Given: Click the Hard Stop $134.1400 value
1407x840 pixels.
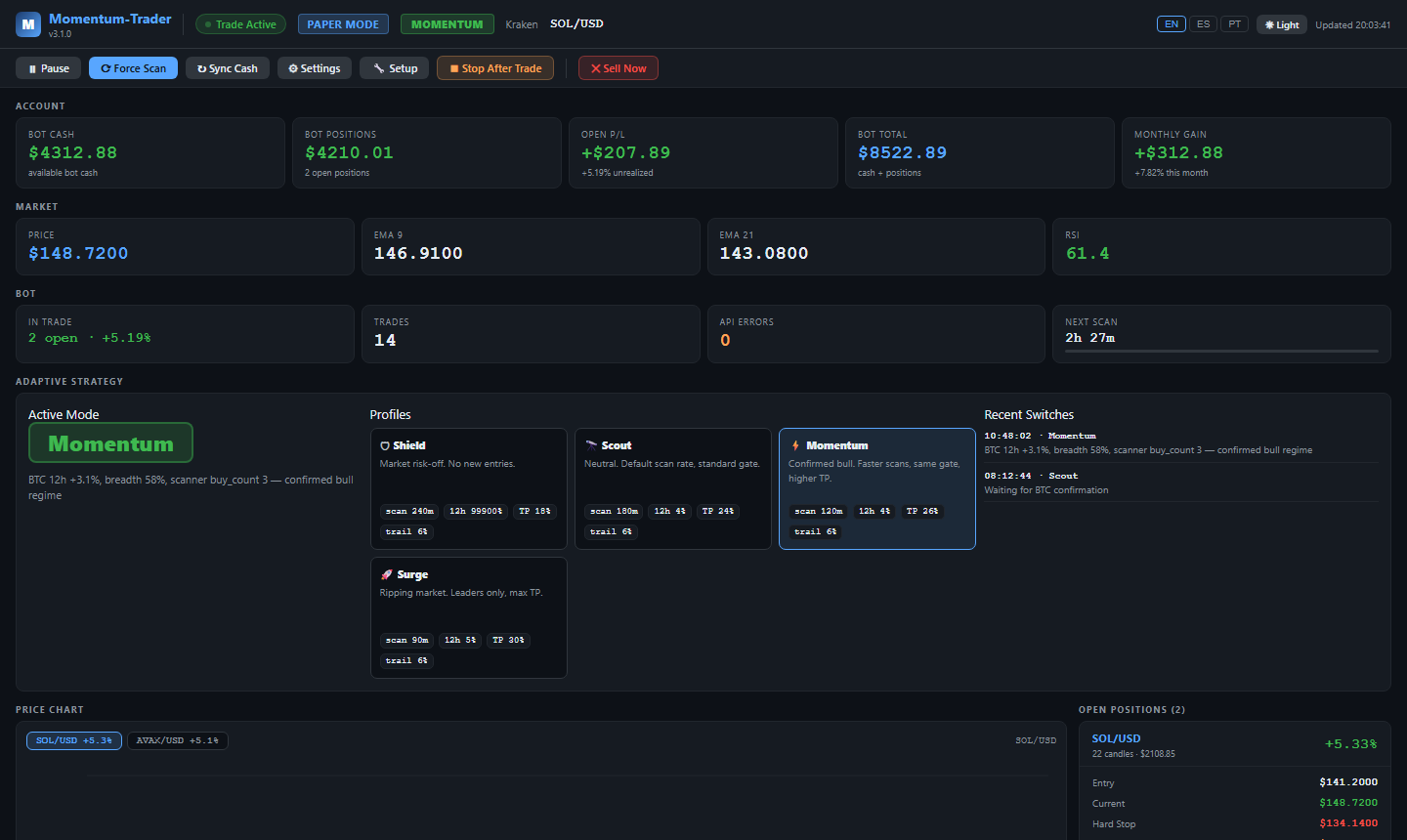Looking at the screenshot, I should pos(1348,823).
